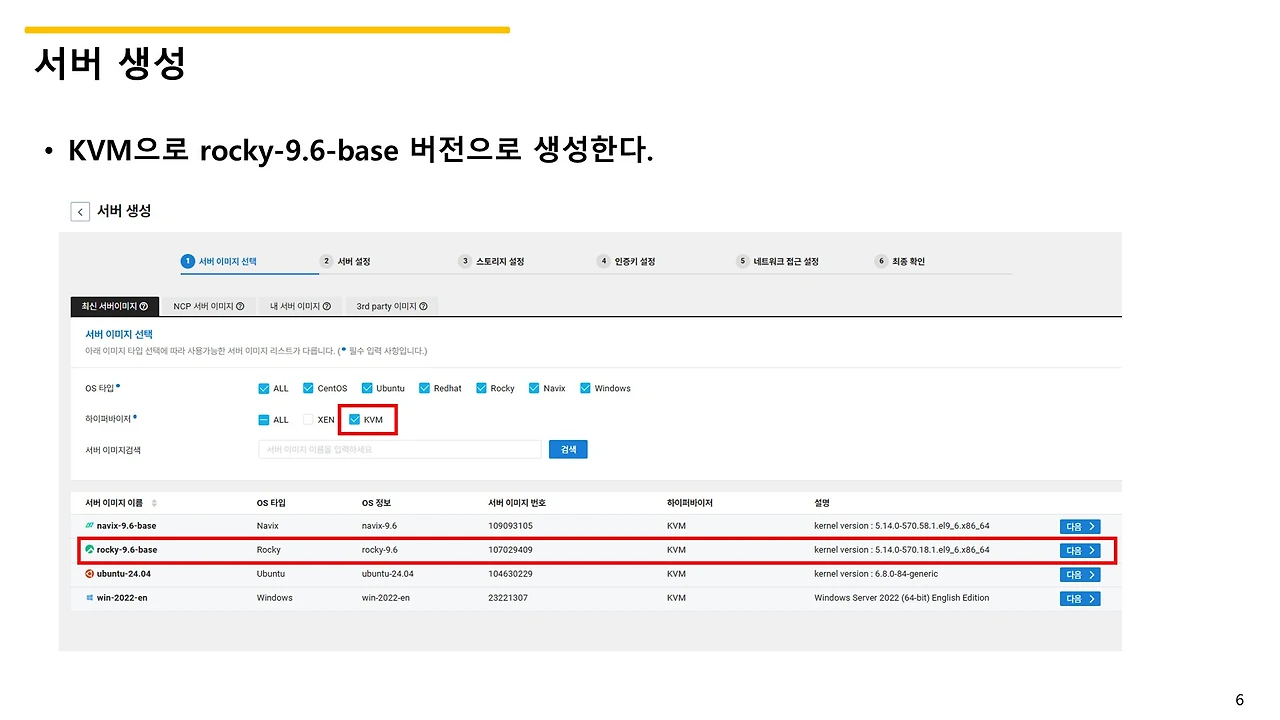Toggle CentOS checkbox
The height and width of the screenshot is (720, 1280).
[308, 388]
